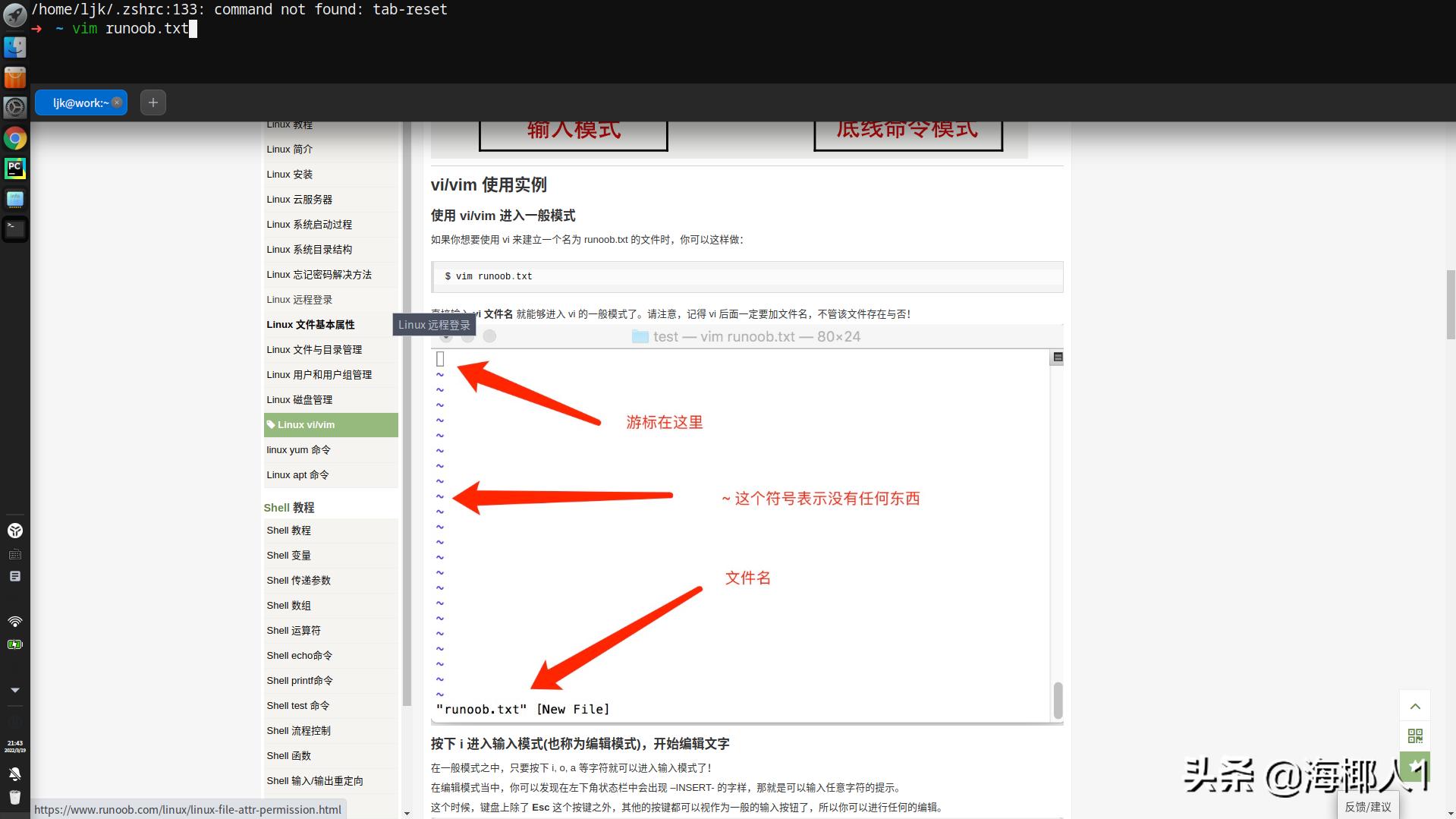Select the ljk@work terminal tab
This screenshot has width=1456, height=819.
pyautogui.click(x=76, y=102)
